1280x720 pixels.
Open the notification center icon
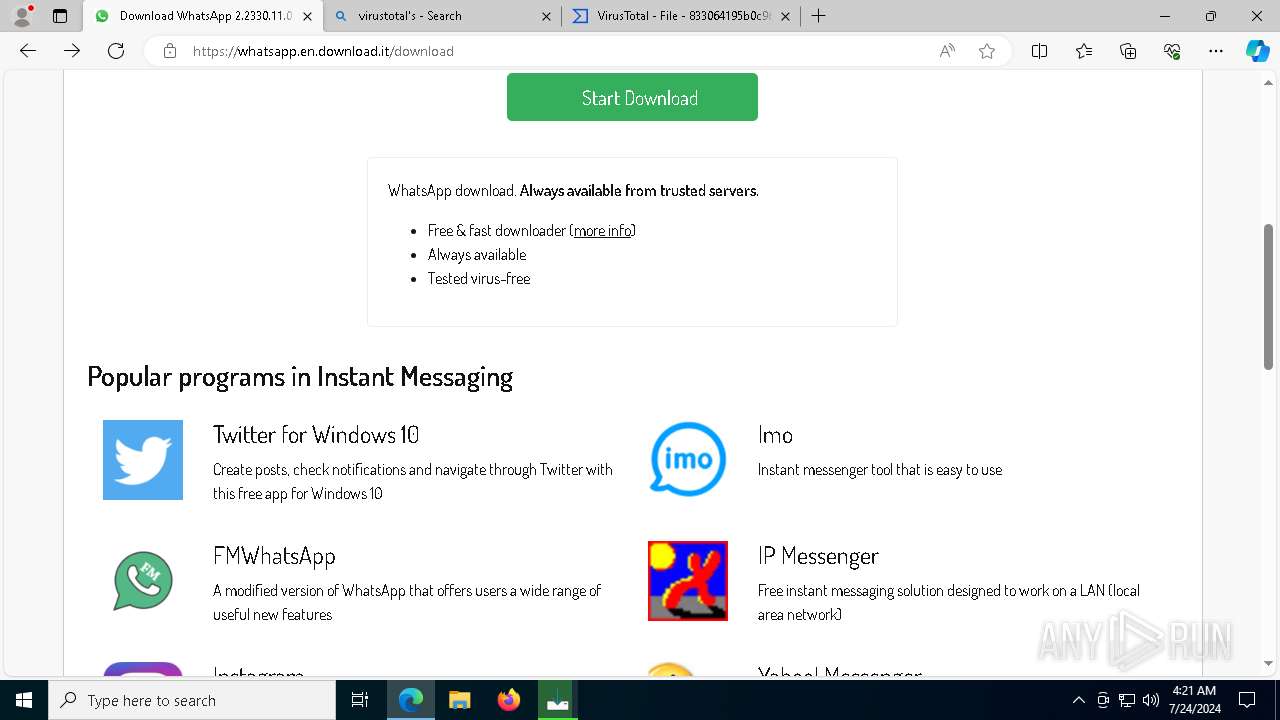[1247, 700]
